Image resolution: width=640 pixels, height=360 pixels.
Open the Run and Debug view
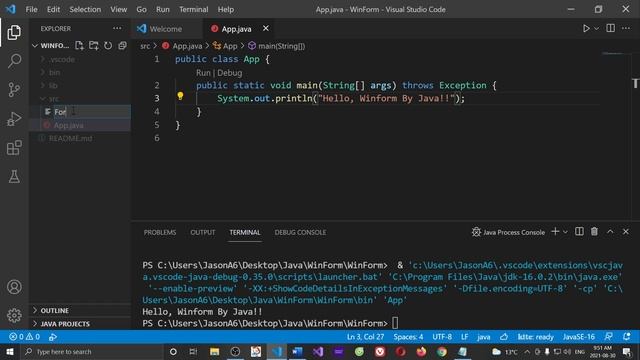[x=14, y=119]
